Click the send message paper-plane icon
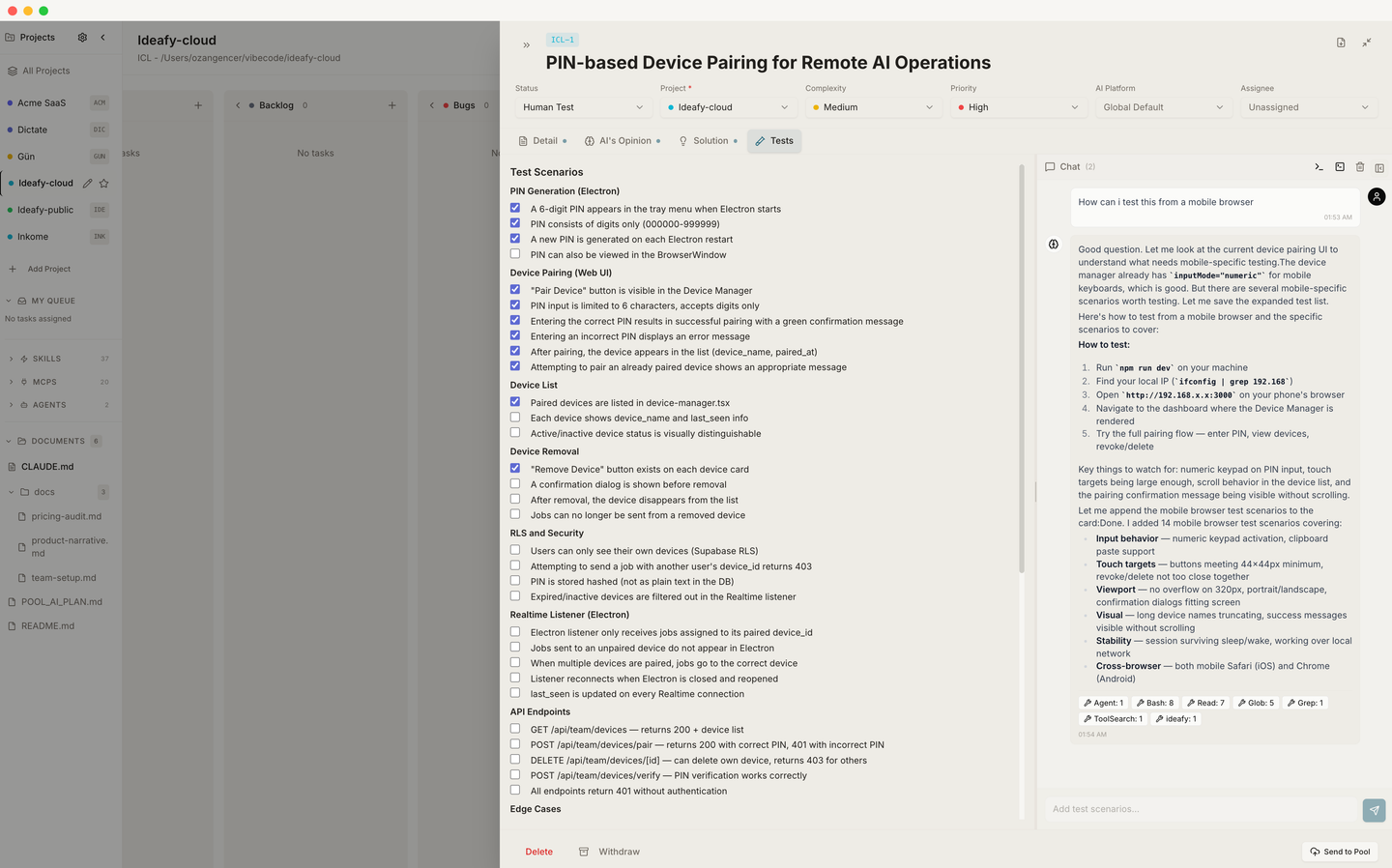The height and width of the screenshot is (868, 1392). [x=1374, y=810]
